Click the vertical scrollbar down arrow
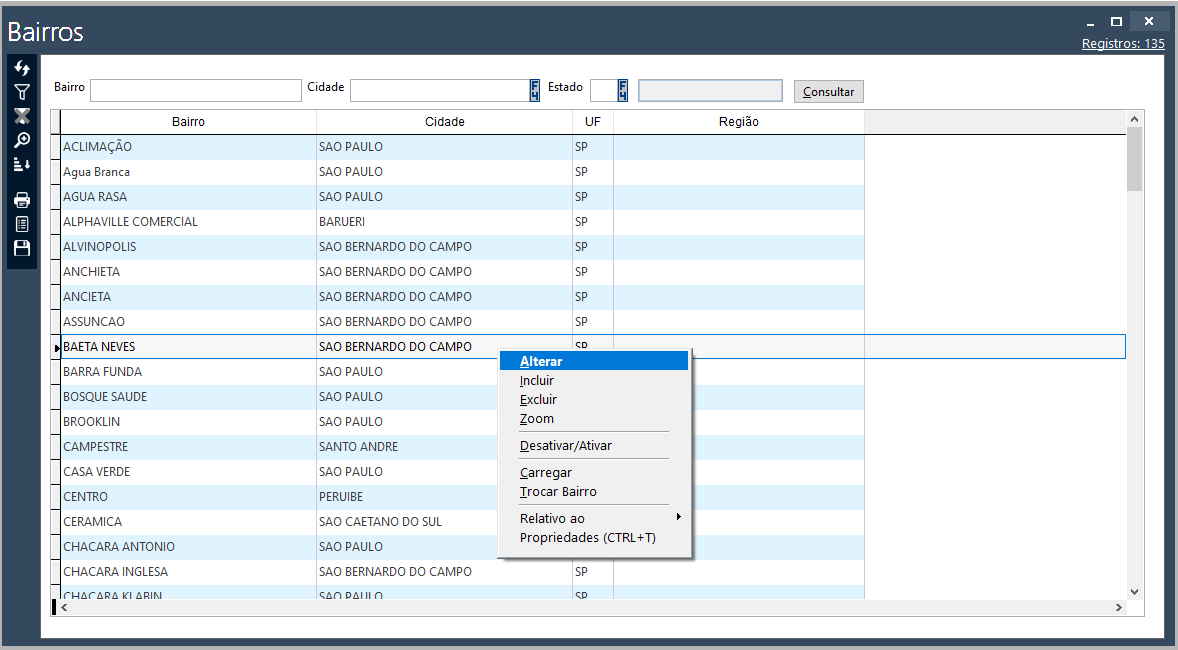The height and width of the screenshot is (650, 1178). click(x=1134, y=591)
